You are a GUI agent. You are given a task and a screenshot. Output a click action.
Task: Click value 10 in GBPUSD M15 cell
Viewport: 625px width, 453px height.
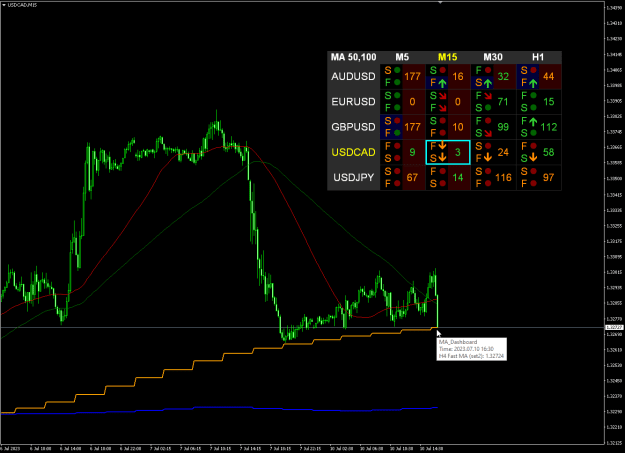point(458,127)
